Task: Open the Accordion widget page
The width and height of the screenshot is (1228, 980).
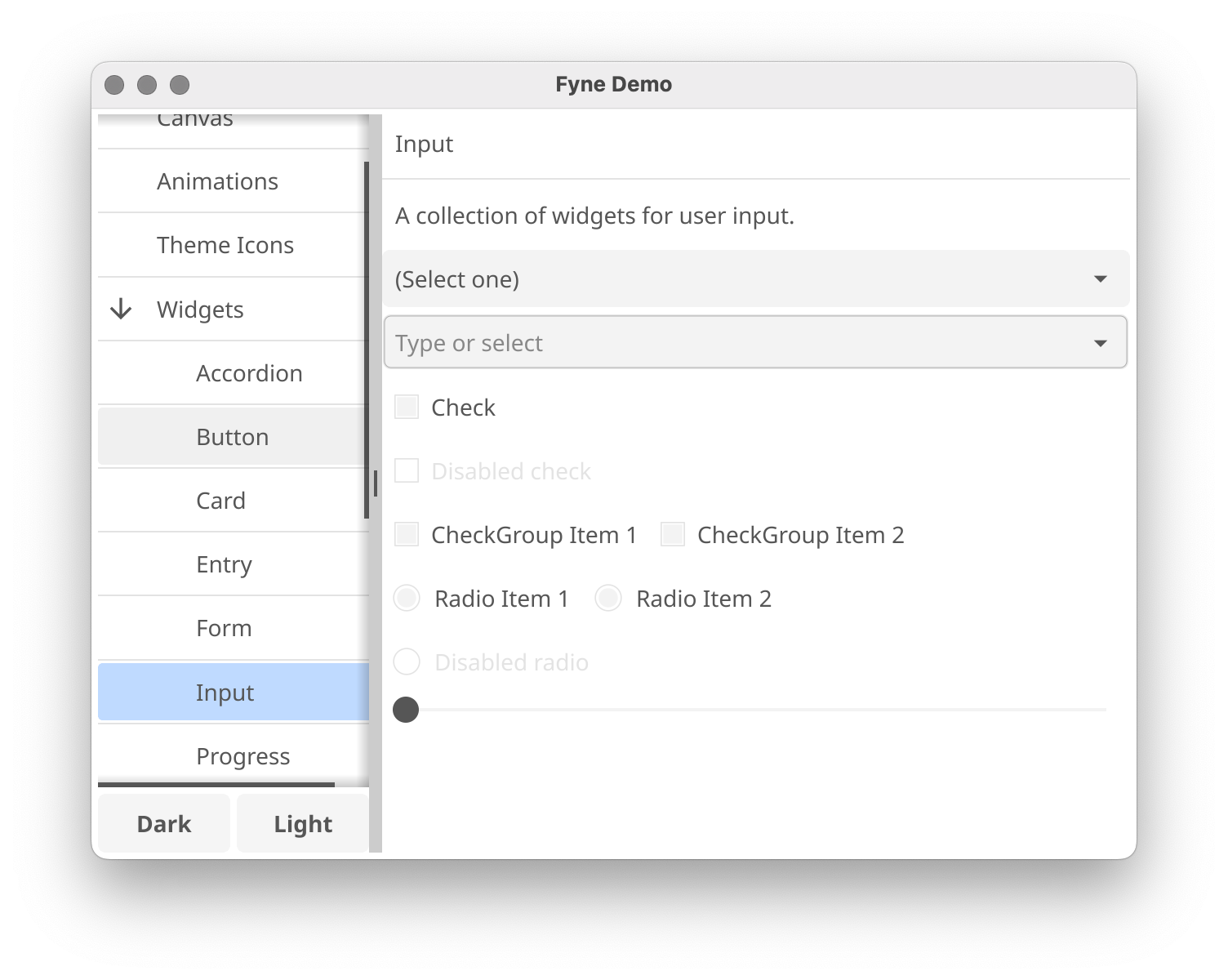Action: (x=234, y=373)
